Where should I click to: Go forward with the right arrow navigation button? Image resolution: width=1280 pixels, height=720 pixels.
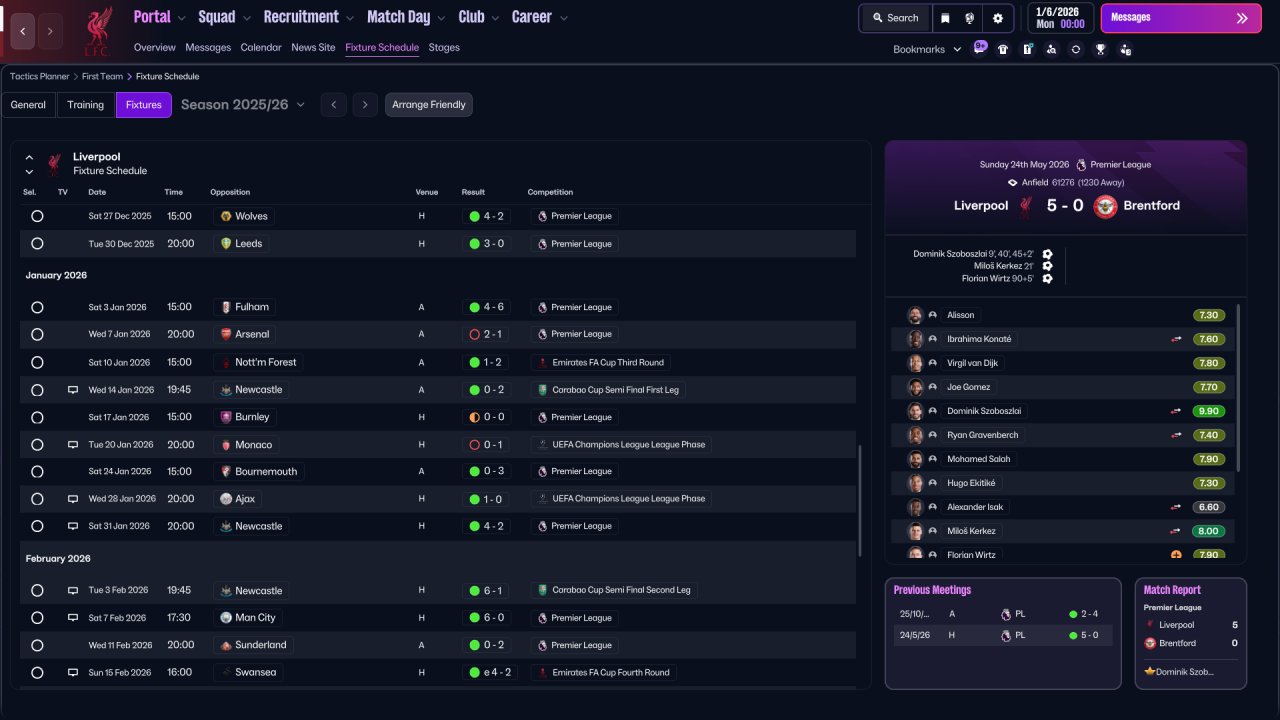pos(50,31)
